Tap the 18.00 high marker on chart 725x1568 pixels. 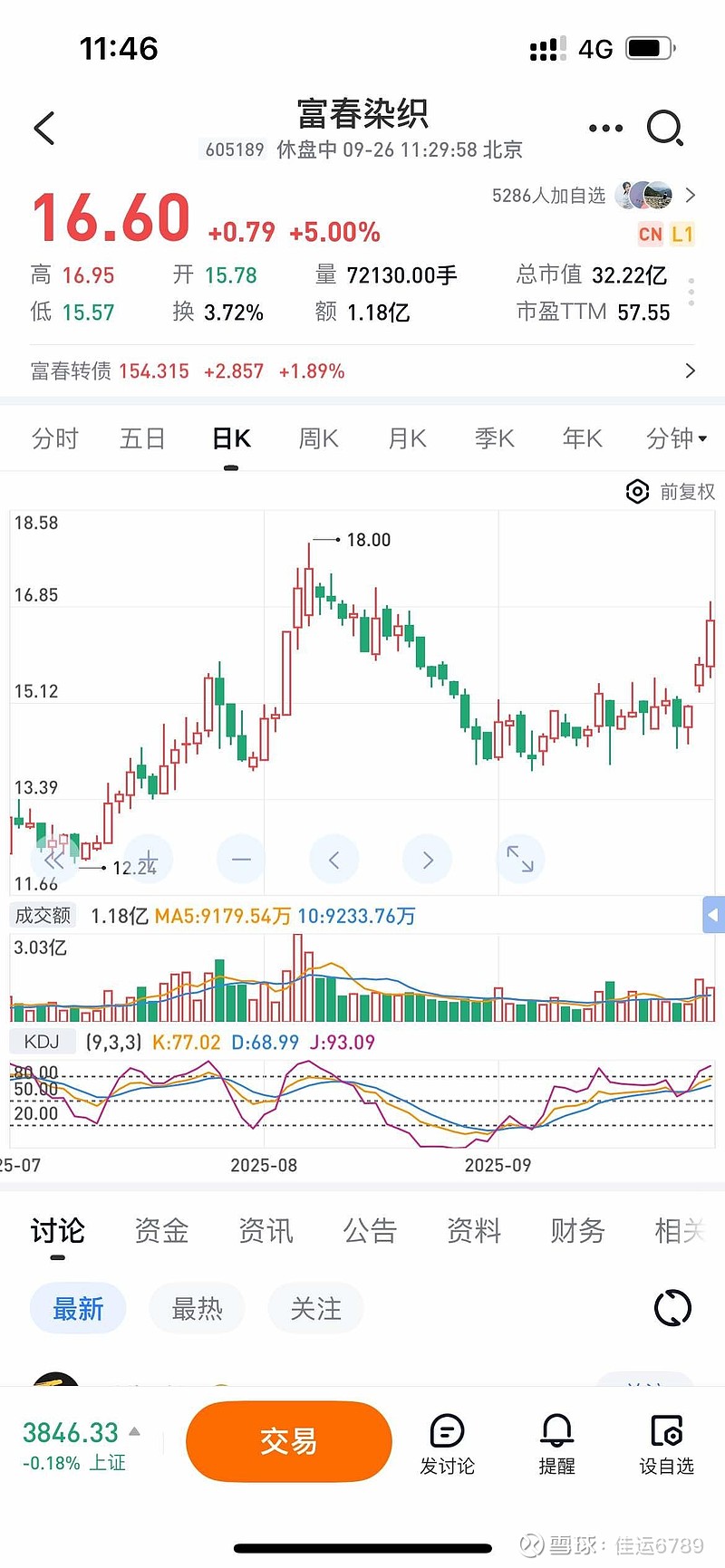(x=369, y=540)
